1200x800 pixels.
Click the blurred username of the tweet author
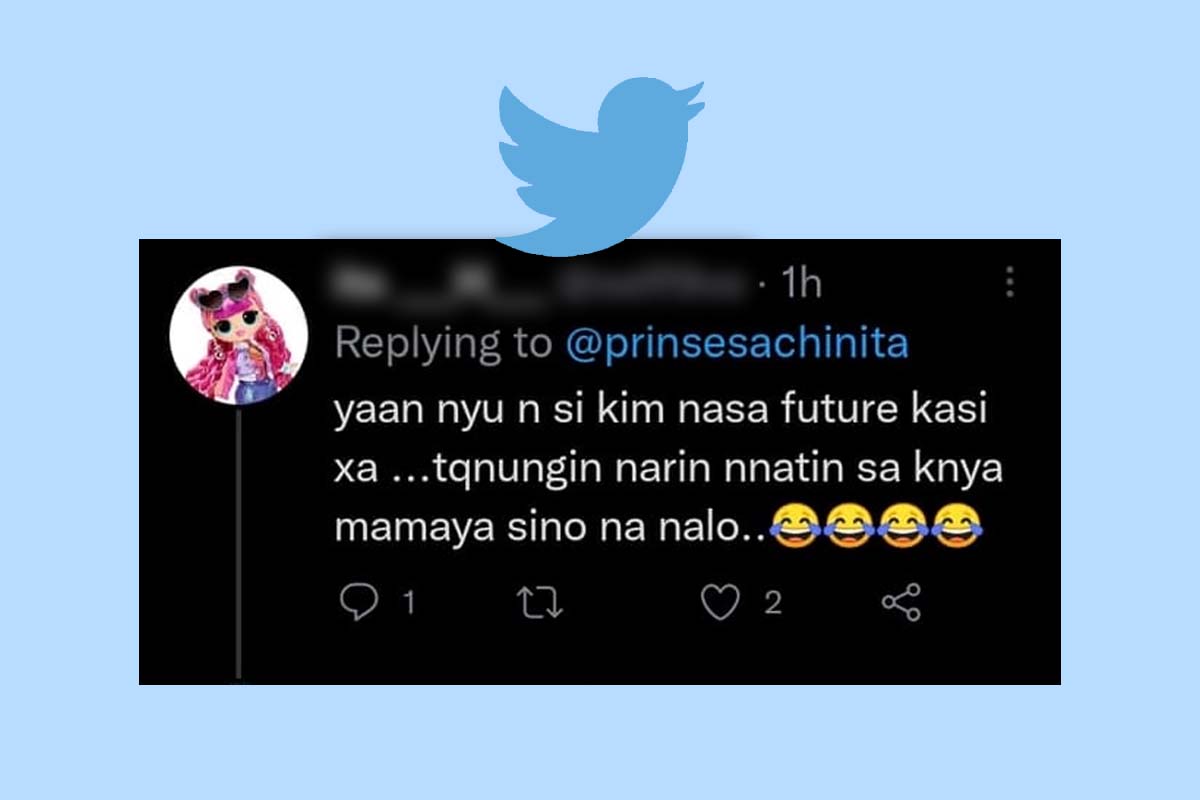pyautogui.click(x=542, y=284)
